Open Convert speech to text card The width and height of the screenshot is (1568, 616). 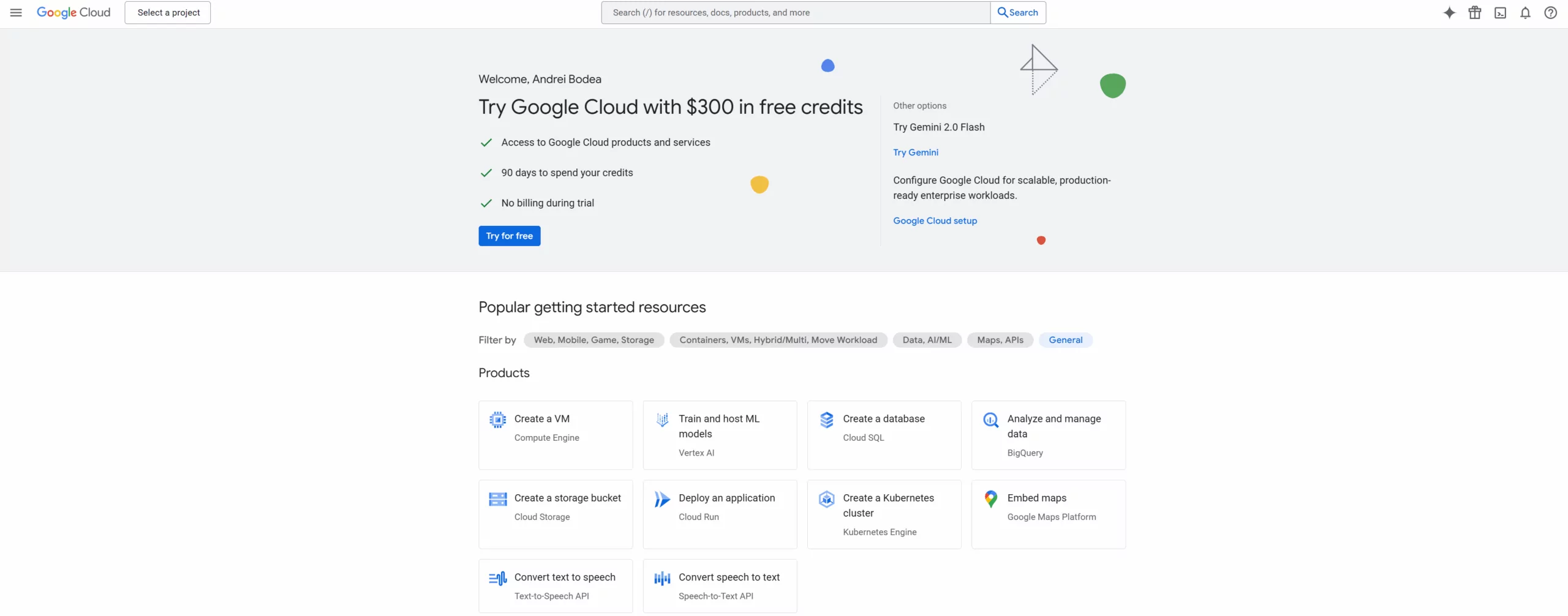pyautogui.click(x=720, y=586)
